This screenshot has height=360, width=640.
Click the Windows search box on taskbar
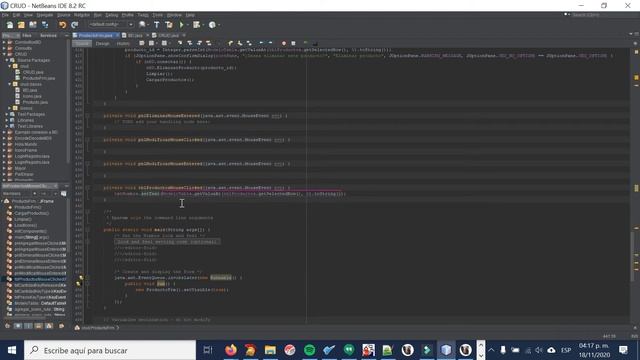(x=110, y=350)
